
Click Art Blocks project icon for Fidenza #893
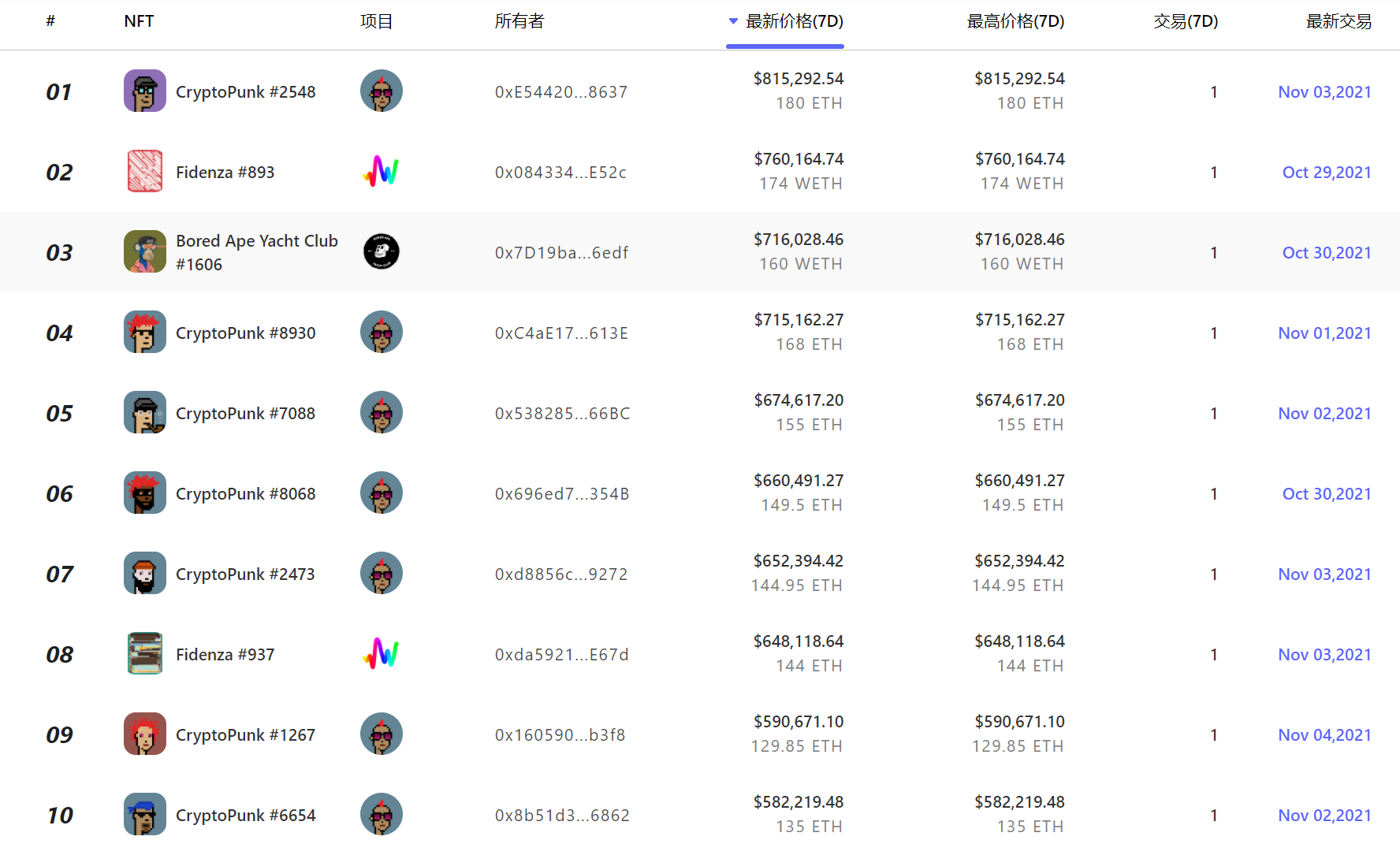(381, 172)
